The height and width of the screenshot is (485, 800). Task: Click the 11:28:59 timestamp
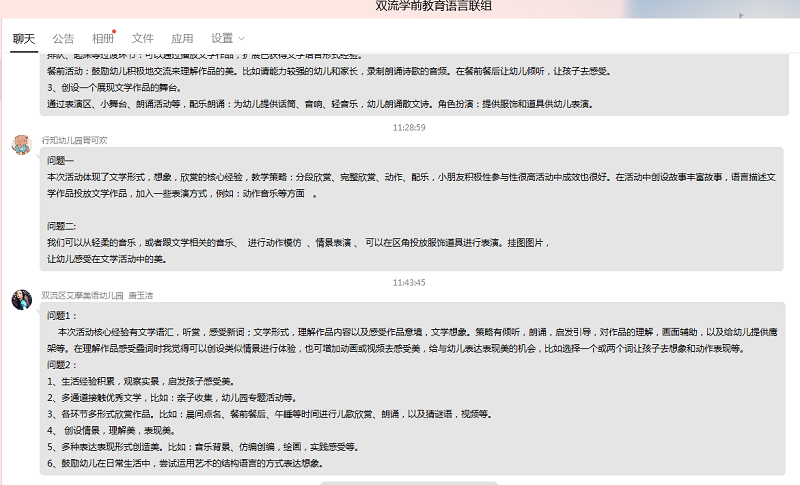click(409, 127)
